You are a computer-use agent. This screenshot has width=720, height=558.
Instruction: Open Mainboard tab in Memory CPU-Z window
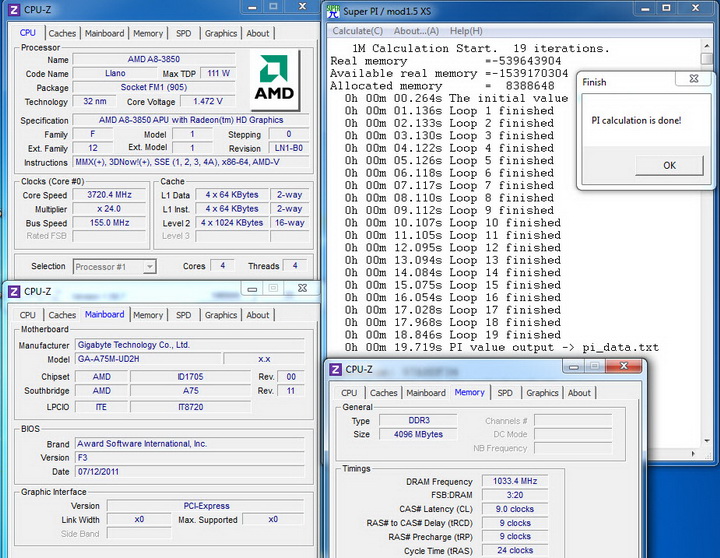[x=426, y=393]
